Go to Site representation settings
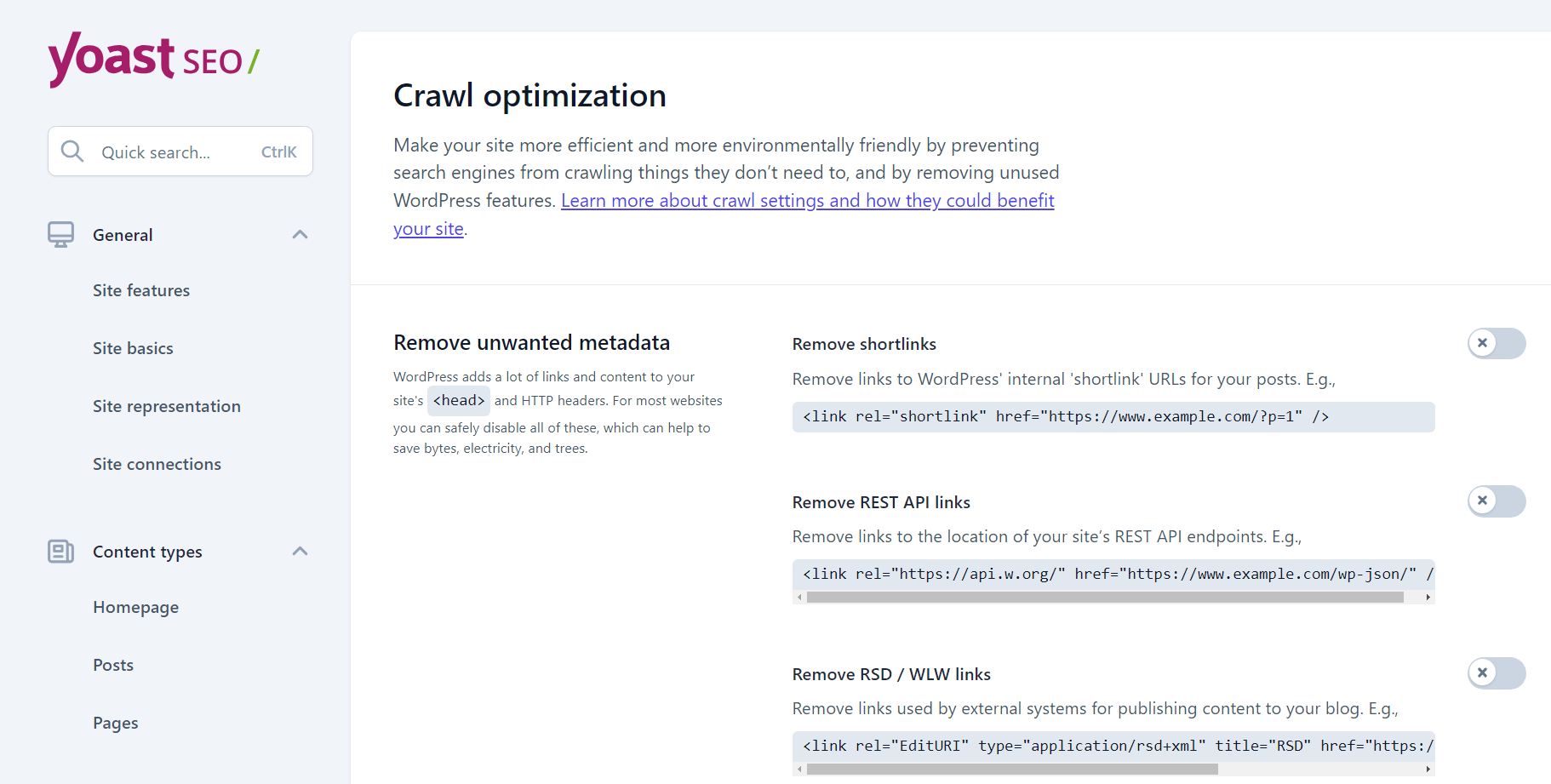 click(x=167, y=407)
